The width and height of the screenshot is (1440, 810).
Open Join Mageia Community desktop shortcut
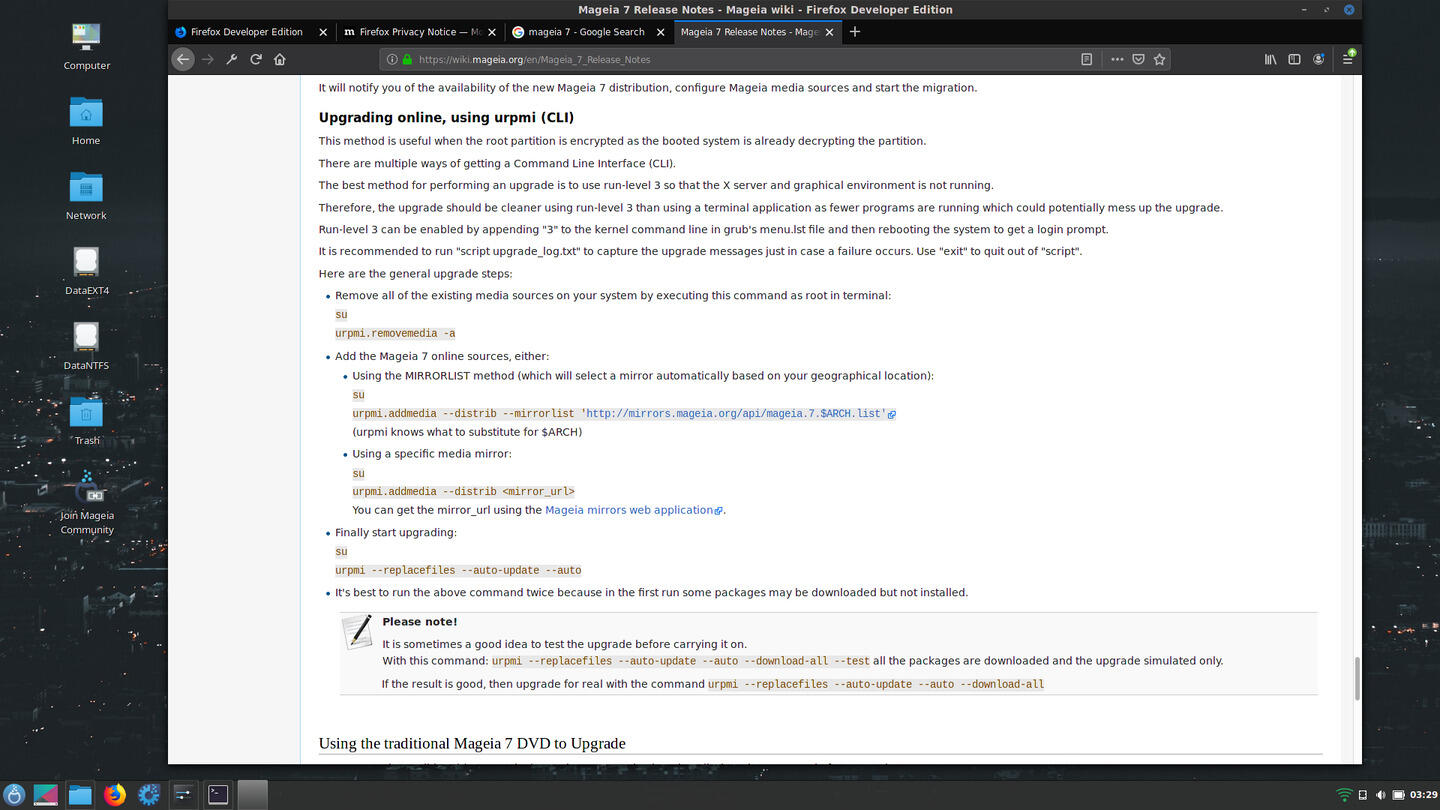(x=87, y=503)
